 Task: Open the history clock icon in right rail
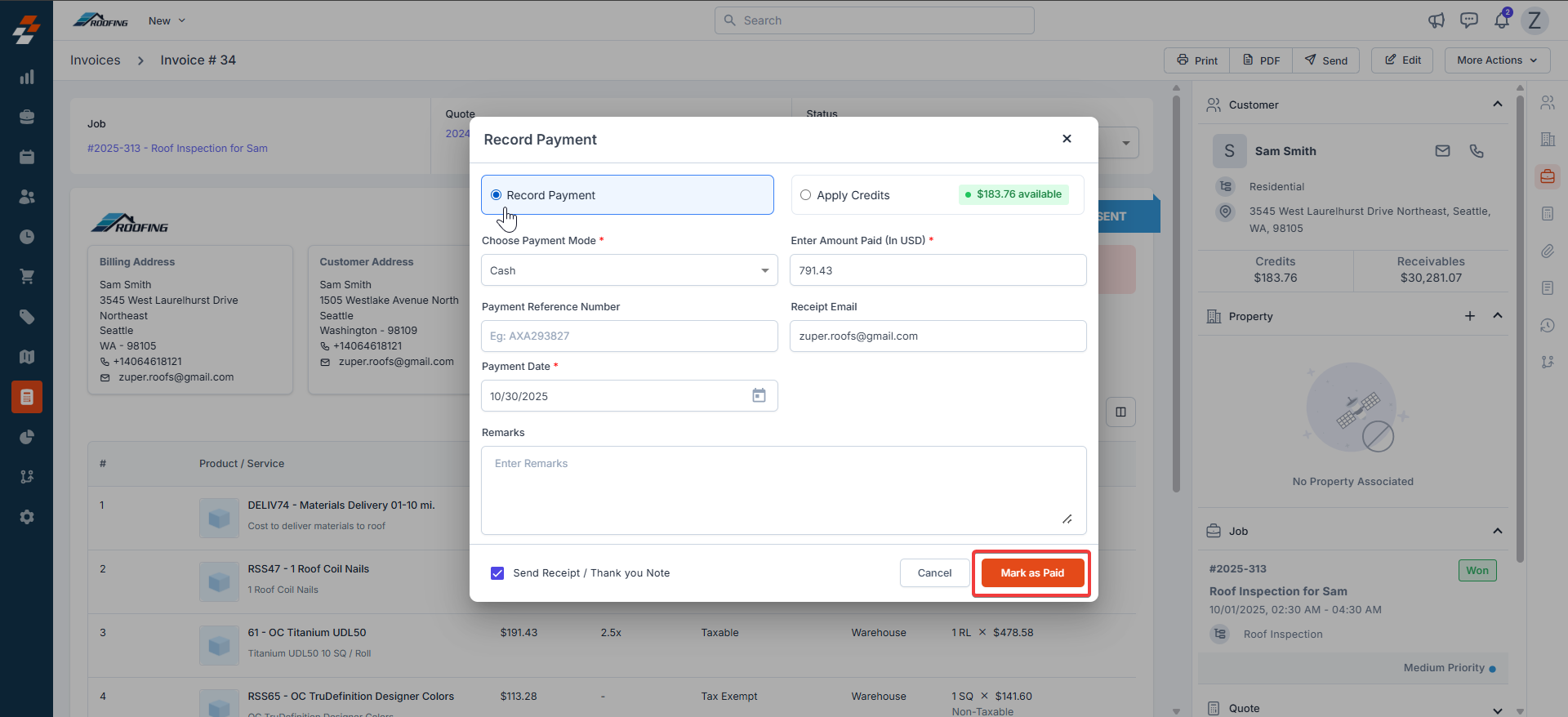click(1548, 325)
